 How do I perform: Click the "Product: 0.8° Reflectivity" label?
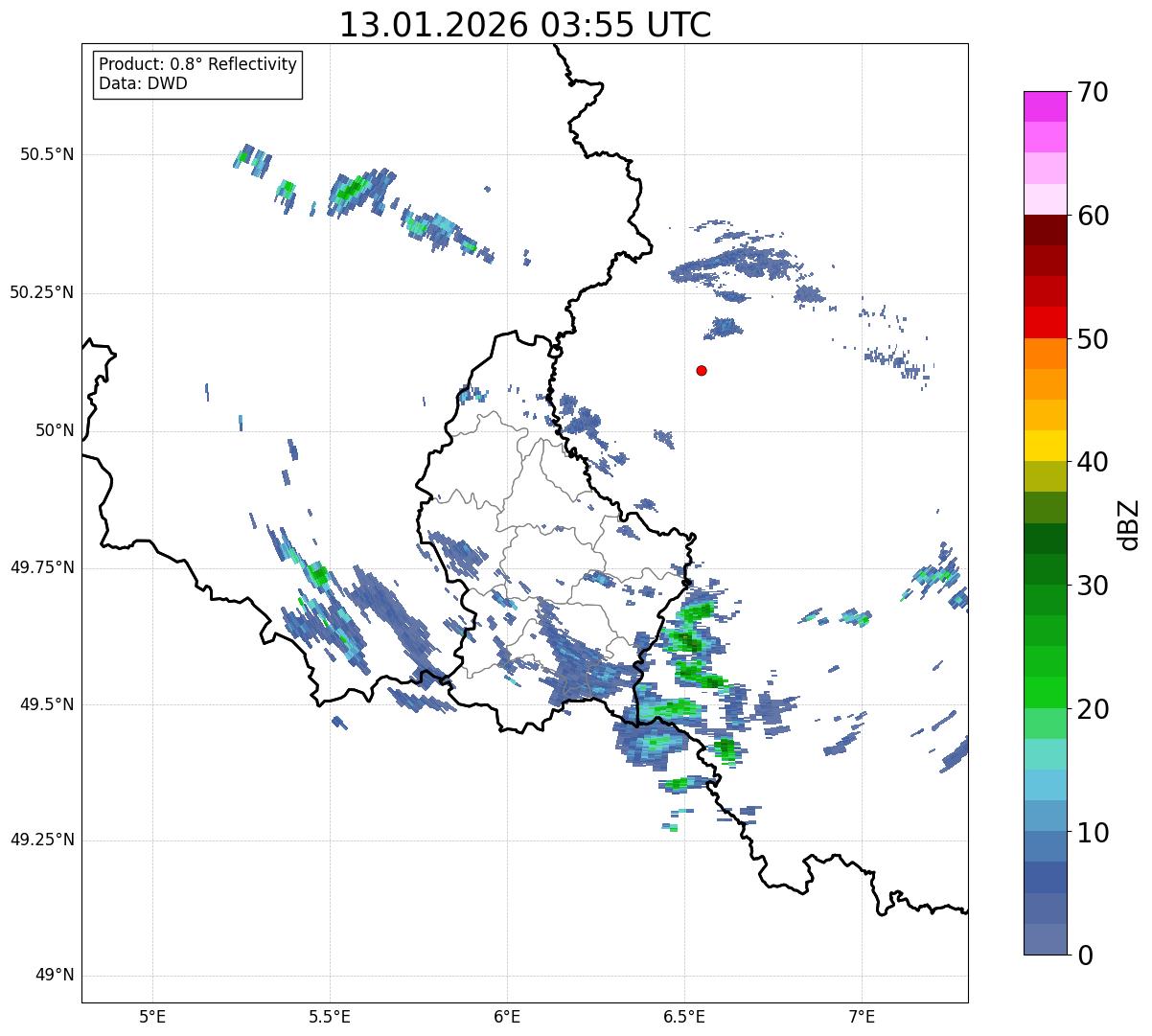pos(198,64)
